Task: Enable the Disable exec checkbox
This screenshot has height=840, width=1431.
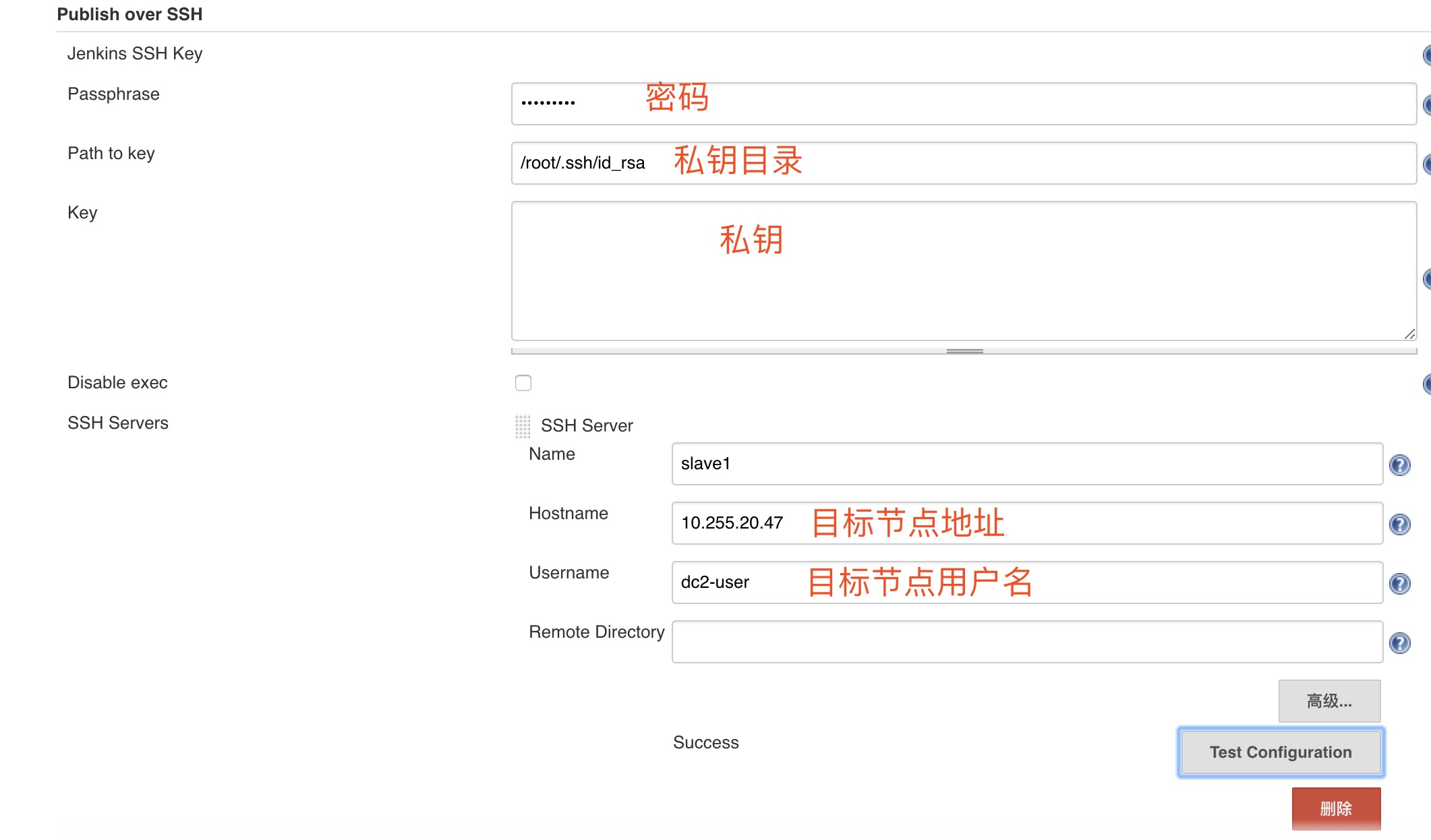Action: tap(523, 383)
